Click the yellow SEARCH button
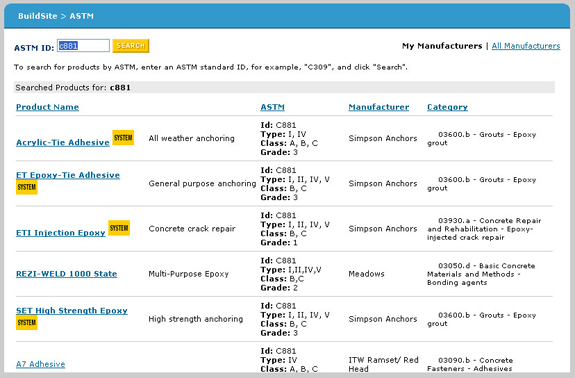575x378 pixels. pos(131,46)
